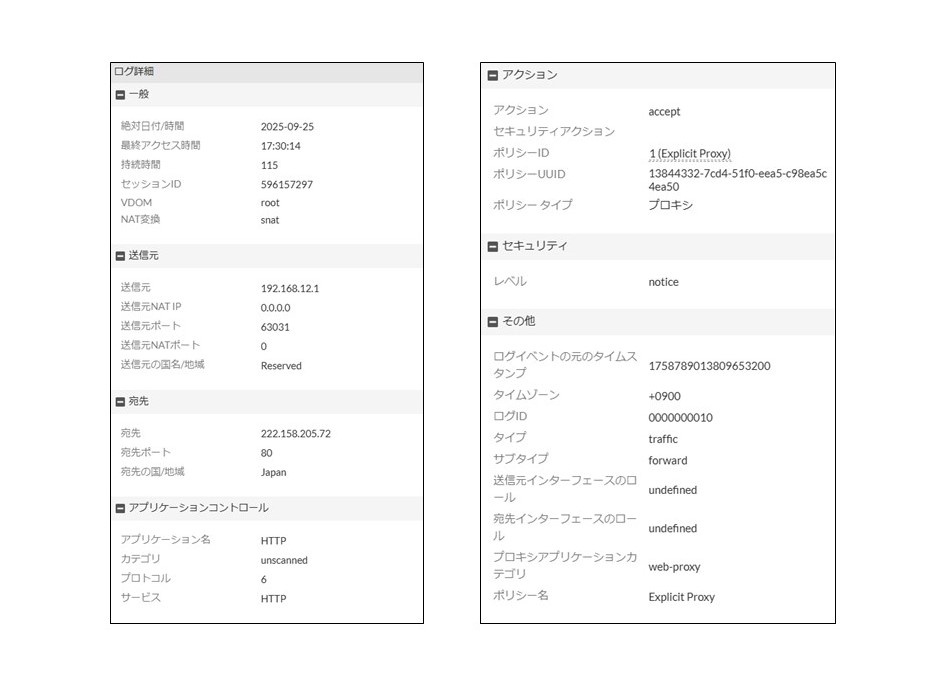Click the ログ詳細 panel title
The width and height of the screenshot is (936, 686).
tap(134, 72)
